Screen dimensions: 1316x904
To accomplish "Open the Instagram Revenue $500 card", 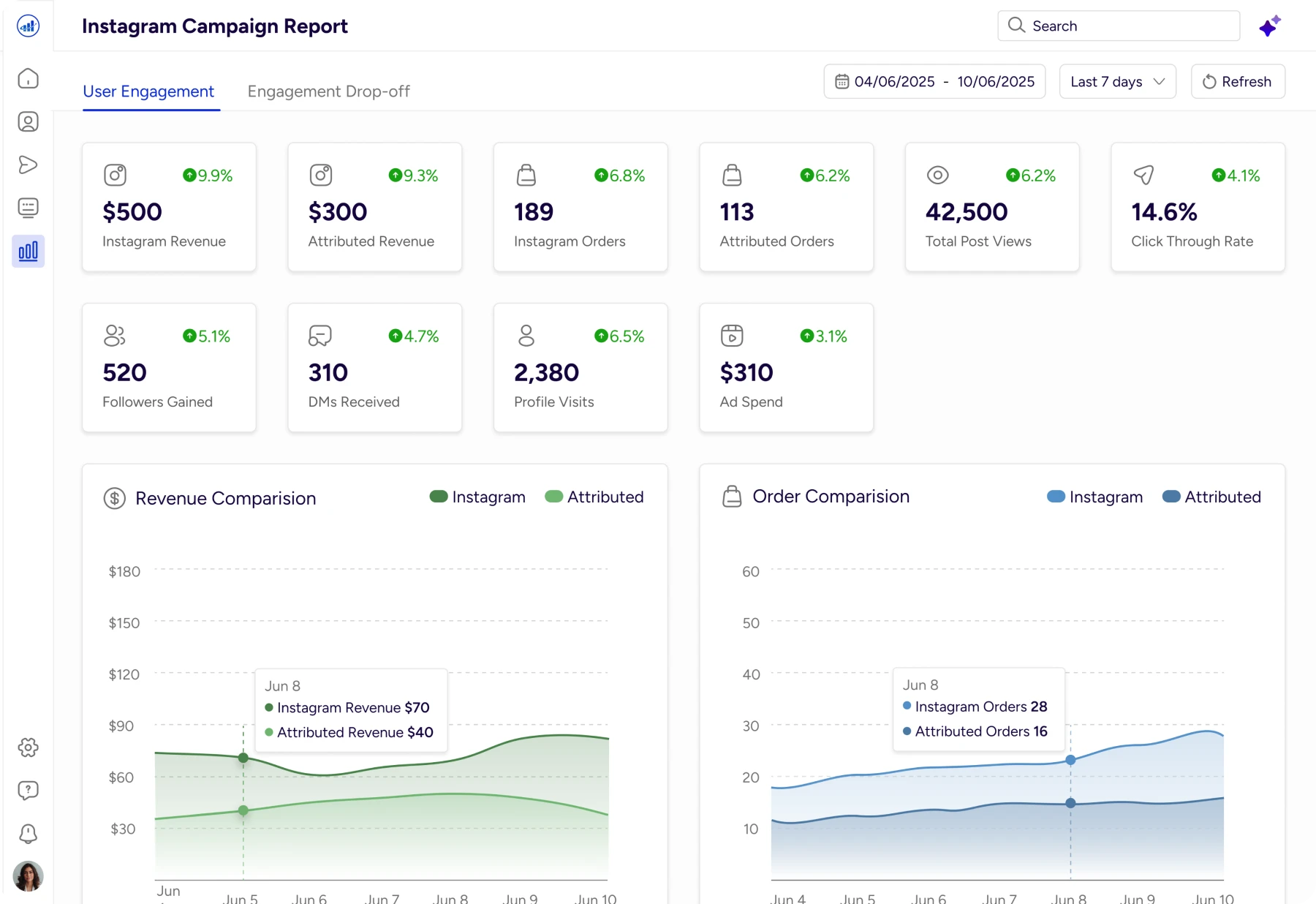I will click(169, 207).
